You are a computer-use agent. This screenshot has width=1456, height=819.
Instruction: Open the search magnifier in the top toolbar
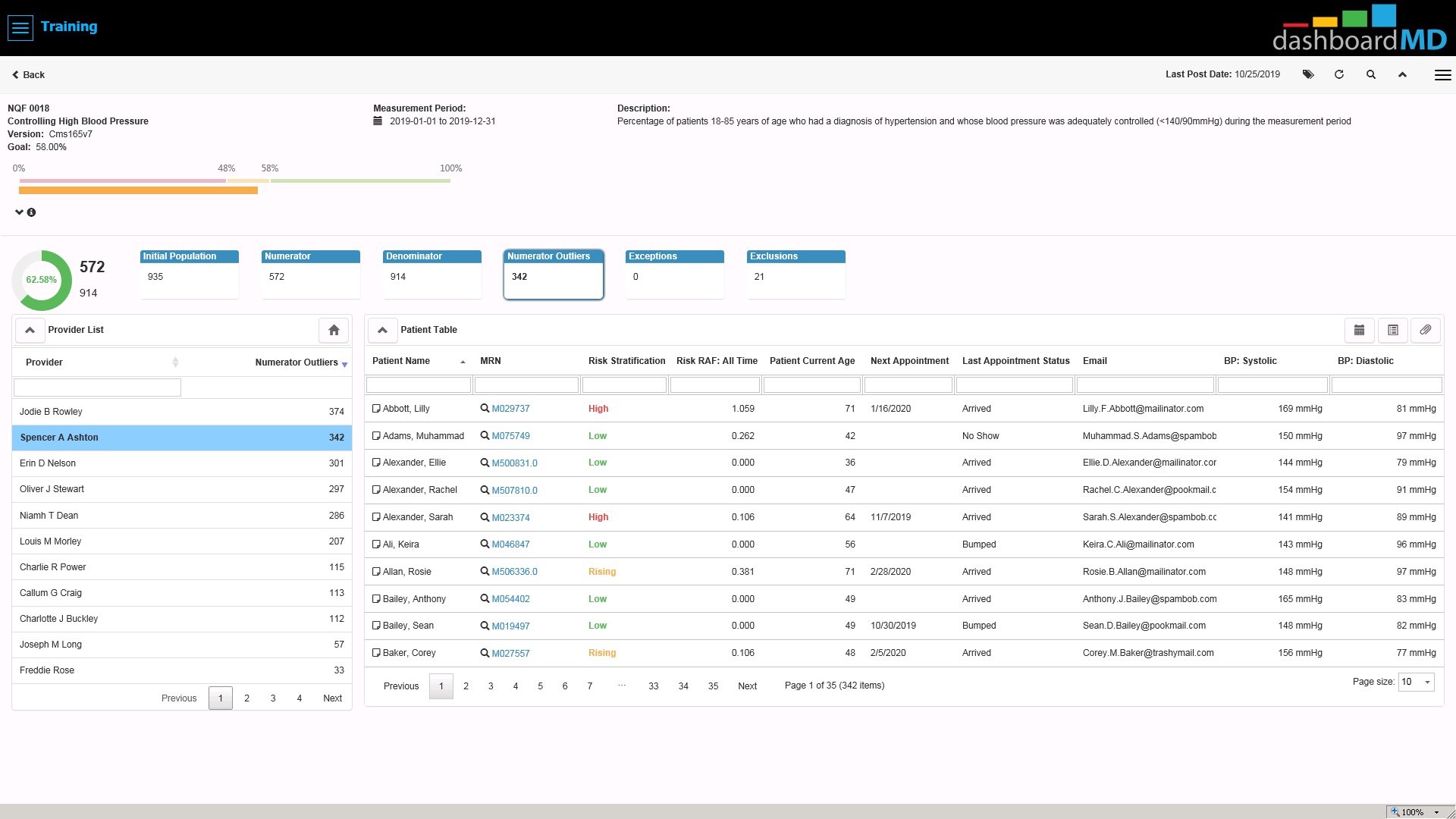click(x=1371, y=74)
